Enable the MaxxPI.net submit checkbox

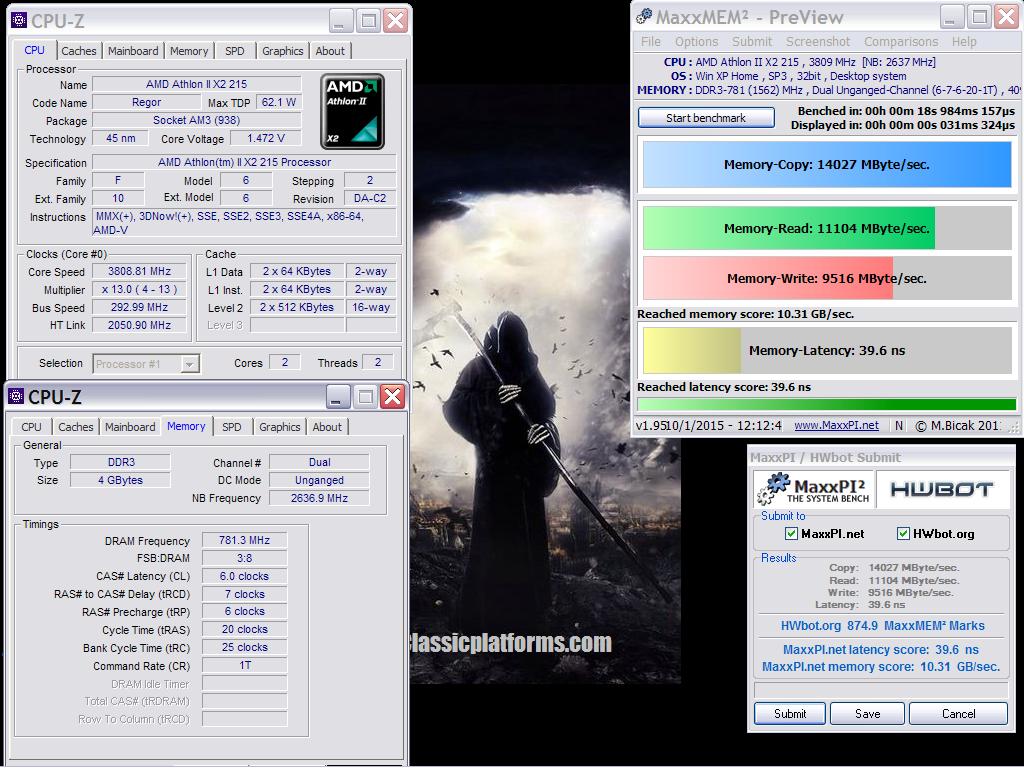tap(791, 534)
